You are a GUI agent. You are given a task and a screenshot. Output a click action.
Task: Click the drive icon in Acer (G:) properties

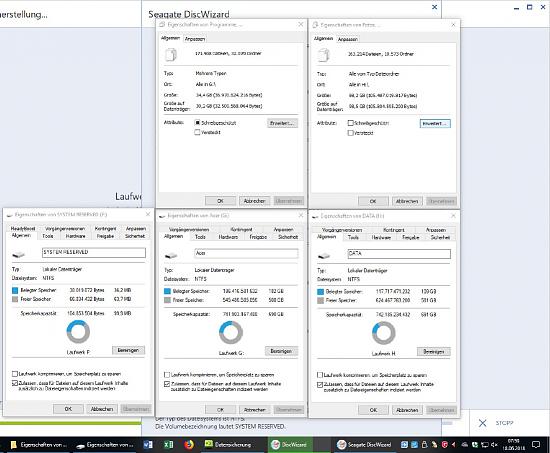click(x=171, y=255)
